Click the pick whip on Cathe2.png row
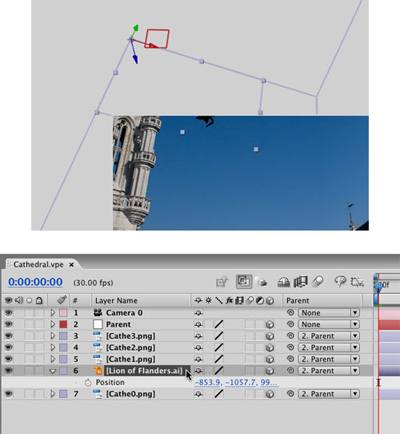This screenshot has width=400, height=434. tap(290, 348)
